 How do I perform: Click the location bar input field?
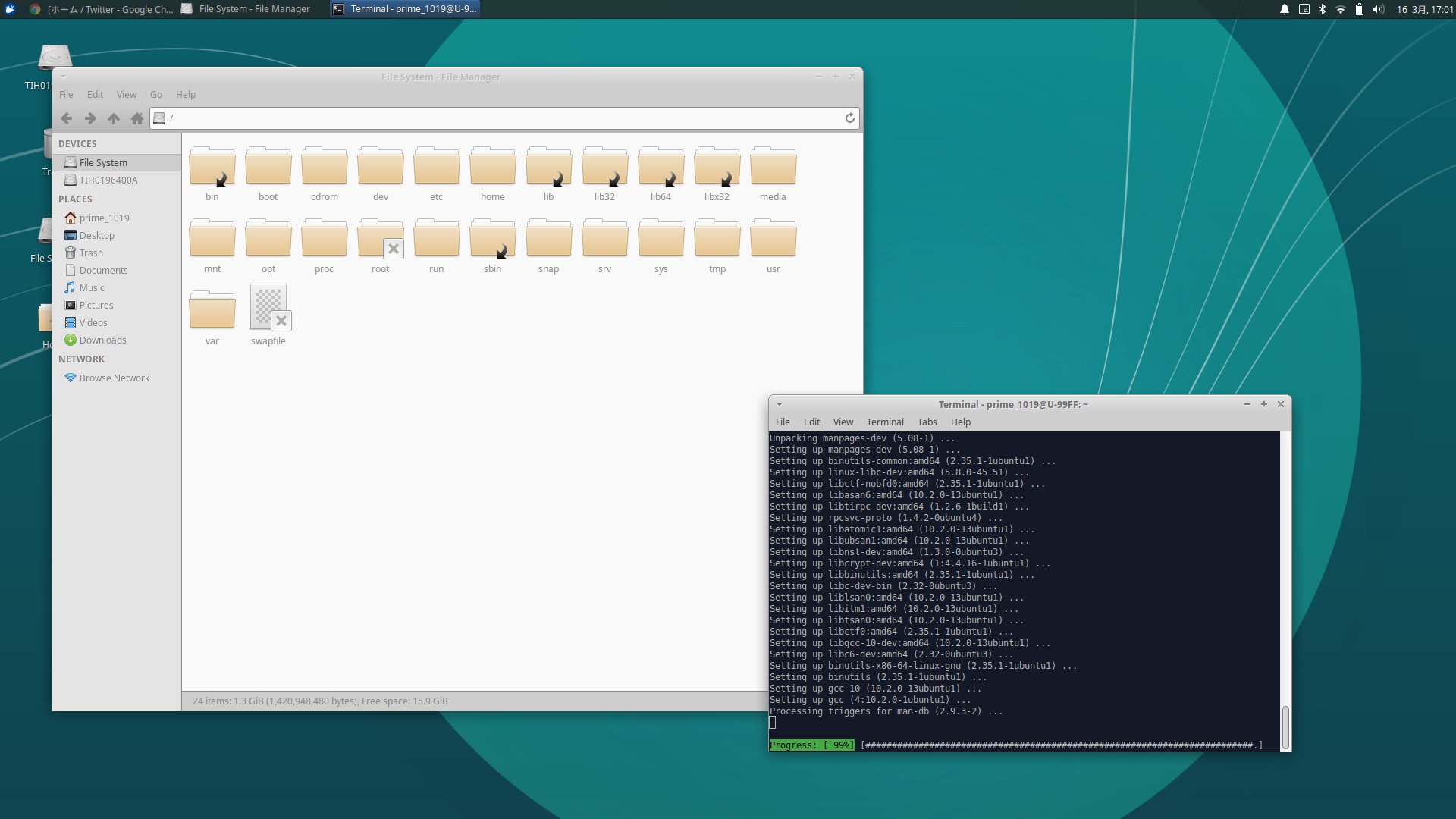[x=504, y=118]
